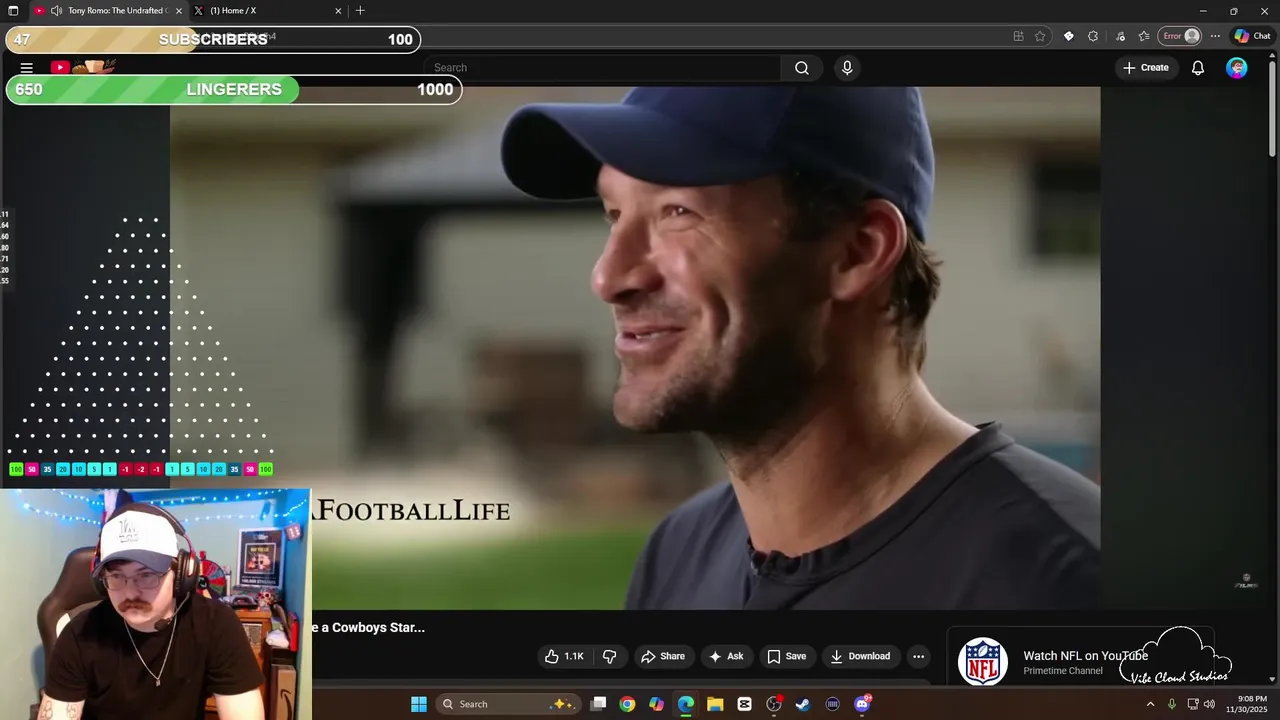Share the video
Viewport: 1280px width, 720px height.
tap(663, 656)
